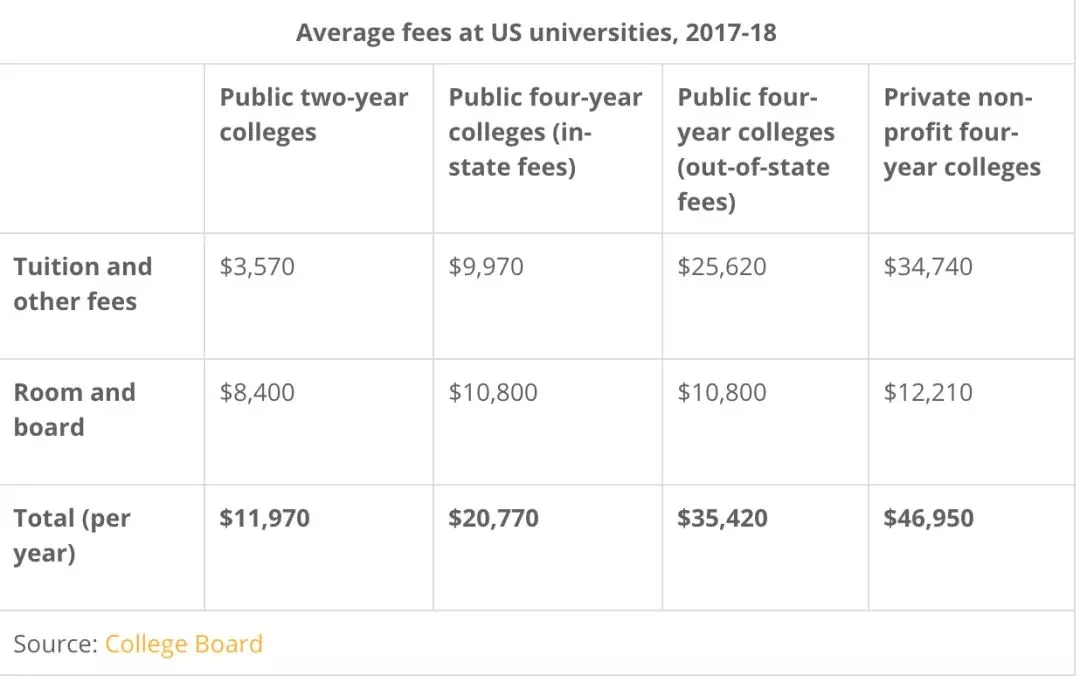
Task: Click the $46,950 total cell
Action: point(929,518)
